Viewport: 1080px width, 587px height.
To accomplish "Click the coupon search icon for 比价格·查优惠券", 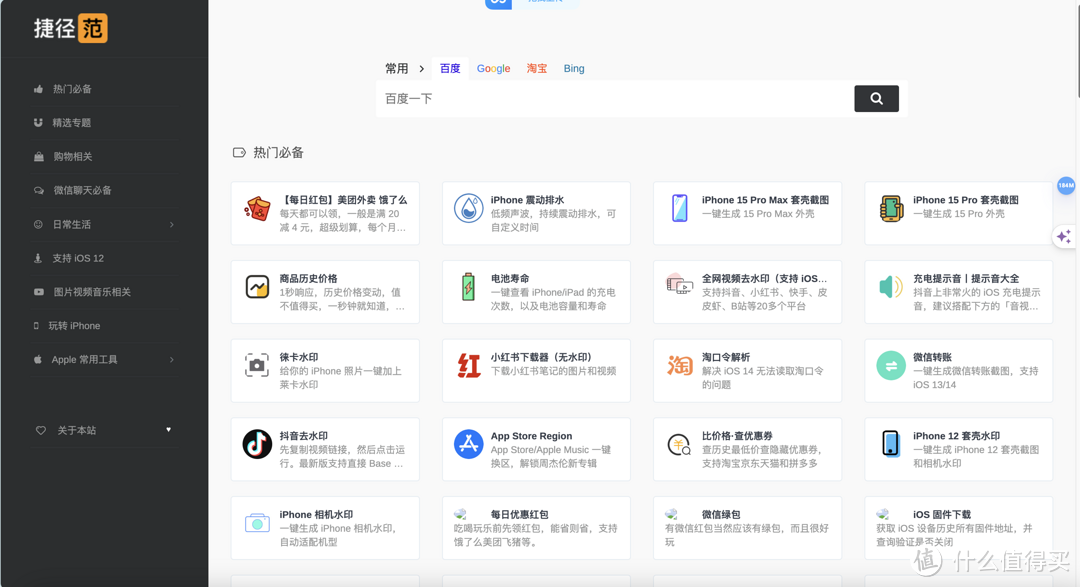I will tap(679, 445).
